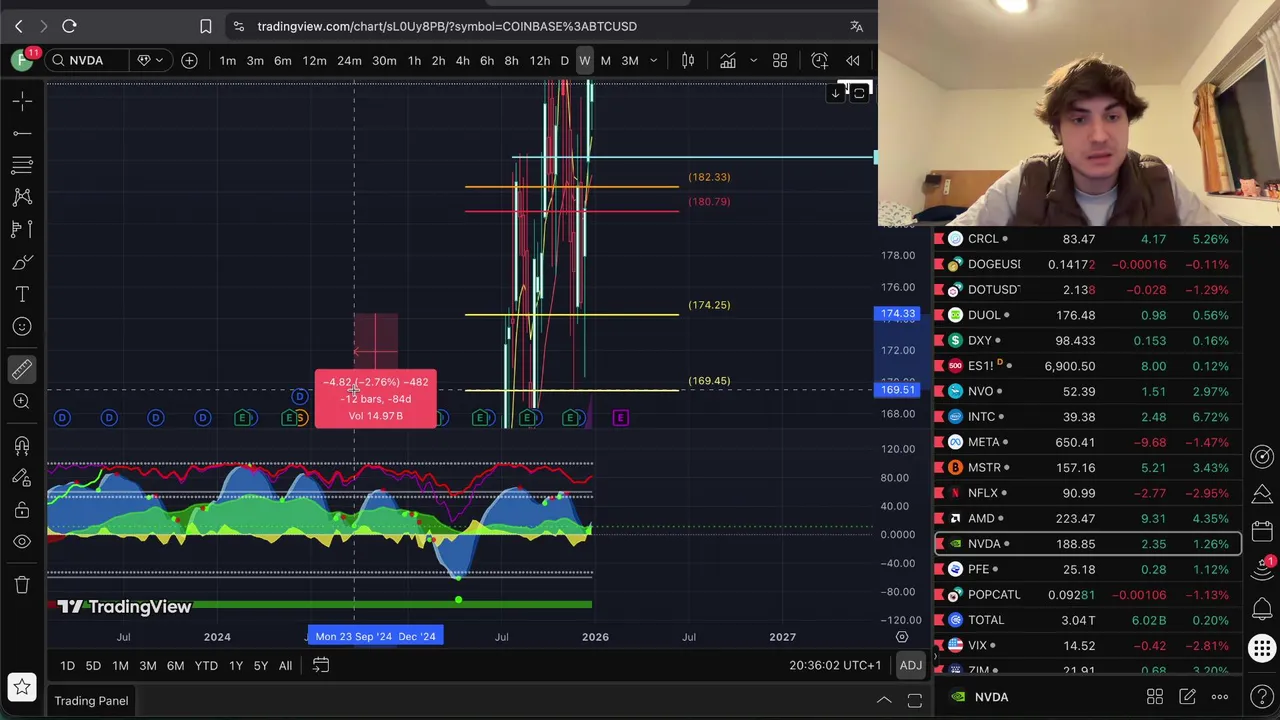The height and width of the screenshot is (720, 1280).
Task: Click the maximize pane icon top right of chart
Action: pos(859,93)
